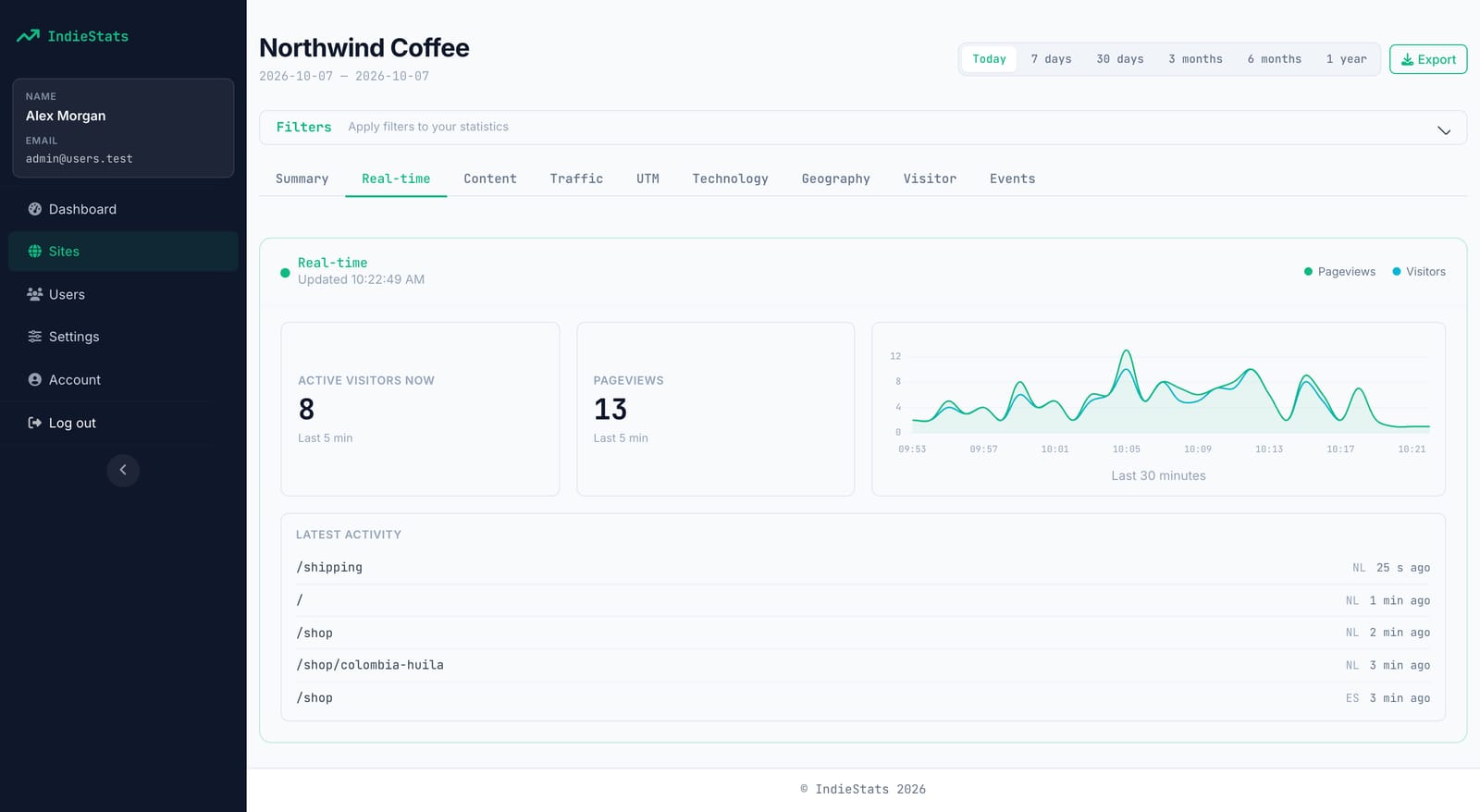This screenshot has width=1480, height=812.
Task: Switch to the Geography tab
Action: click(x=836, y=178)
